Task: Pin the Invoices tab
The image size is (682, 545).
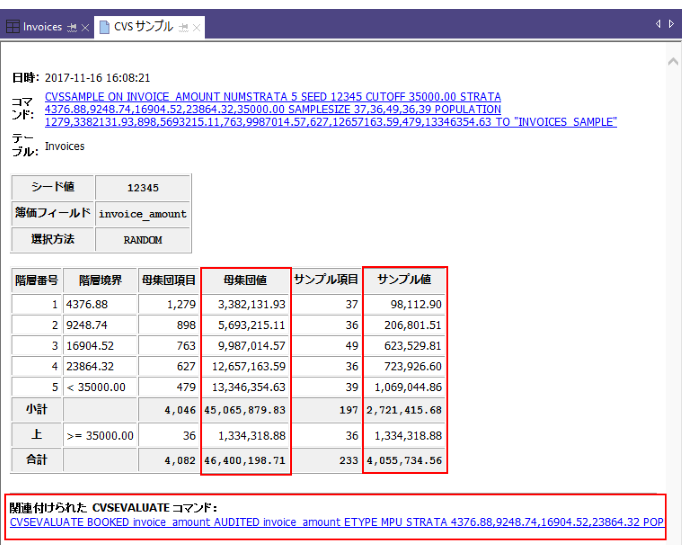Action: tap(71, 27)
